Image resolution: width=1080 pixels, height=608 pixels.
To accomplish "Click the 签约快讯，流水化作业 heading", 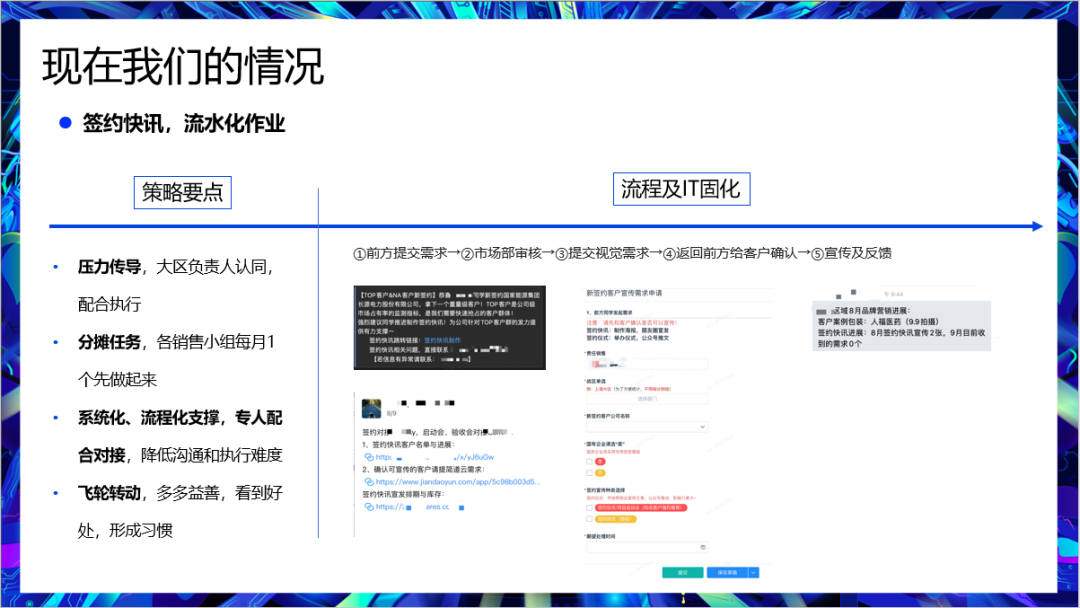I will click(183, 124).
